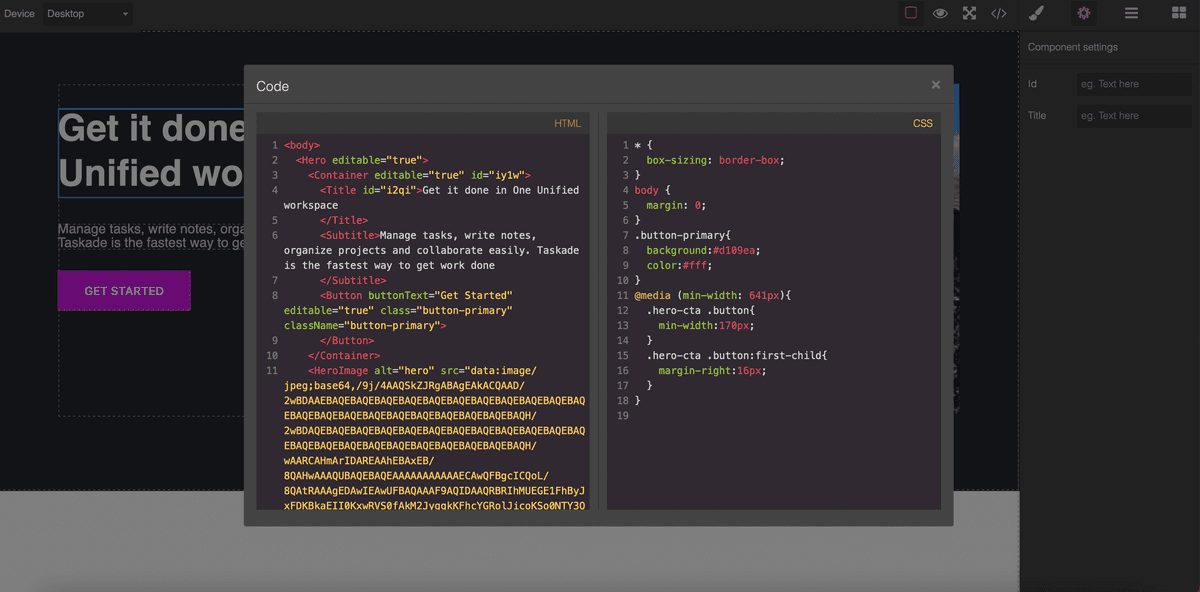
Task: Toggle preview mode with the eye icon
Action: coord(940,13)
